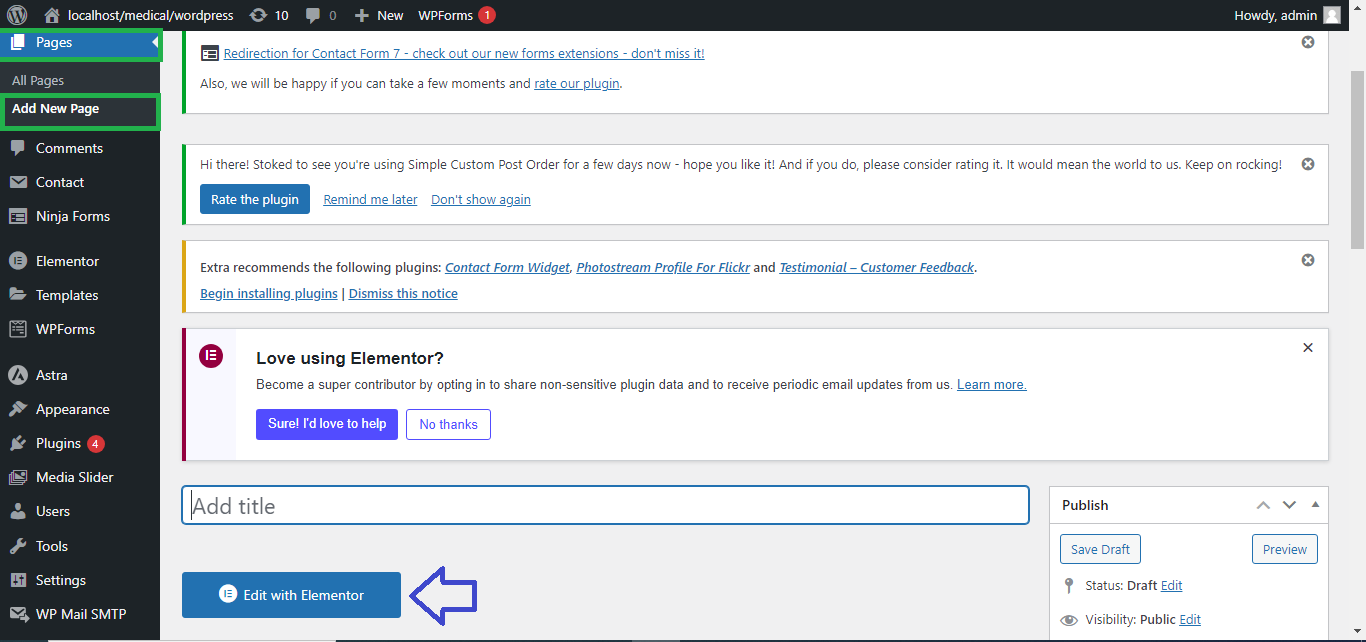Dismiss the Simple Custom Post Order notice
Viewport: 1366px width, 642px height.
pyautogui.click(x=1307, y=164)
